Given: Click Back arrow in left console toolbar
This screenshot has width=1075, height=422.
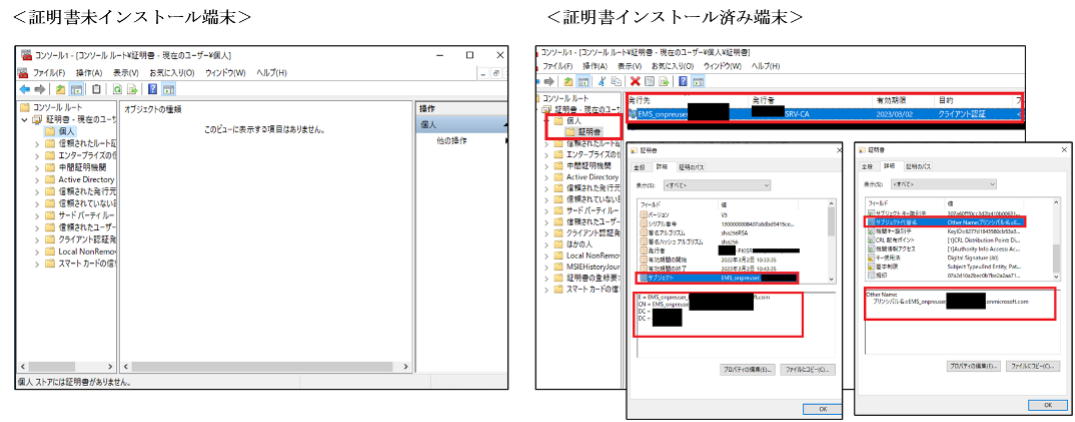Looking at the screenshot, I should point(25,89).
